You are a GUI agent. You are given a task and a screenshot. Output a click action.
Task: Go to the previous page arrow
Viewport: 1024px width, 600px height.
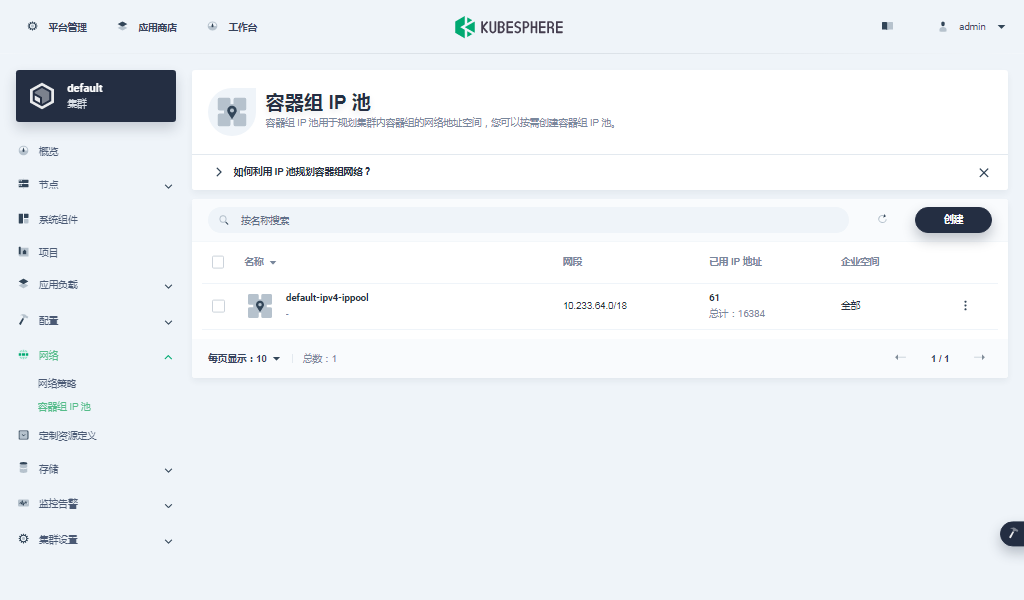[900, 357]
